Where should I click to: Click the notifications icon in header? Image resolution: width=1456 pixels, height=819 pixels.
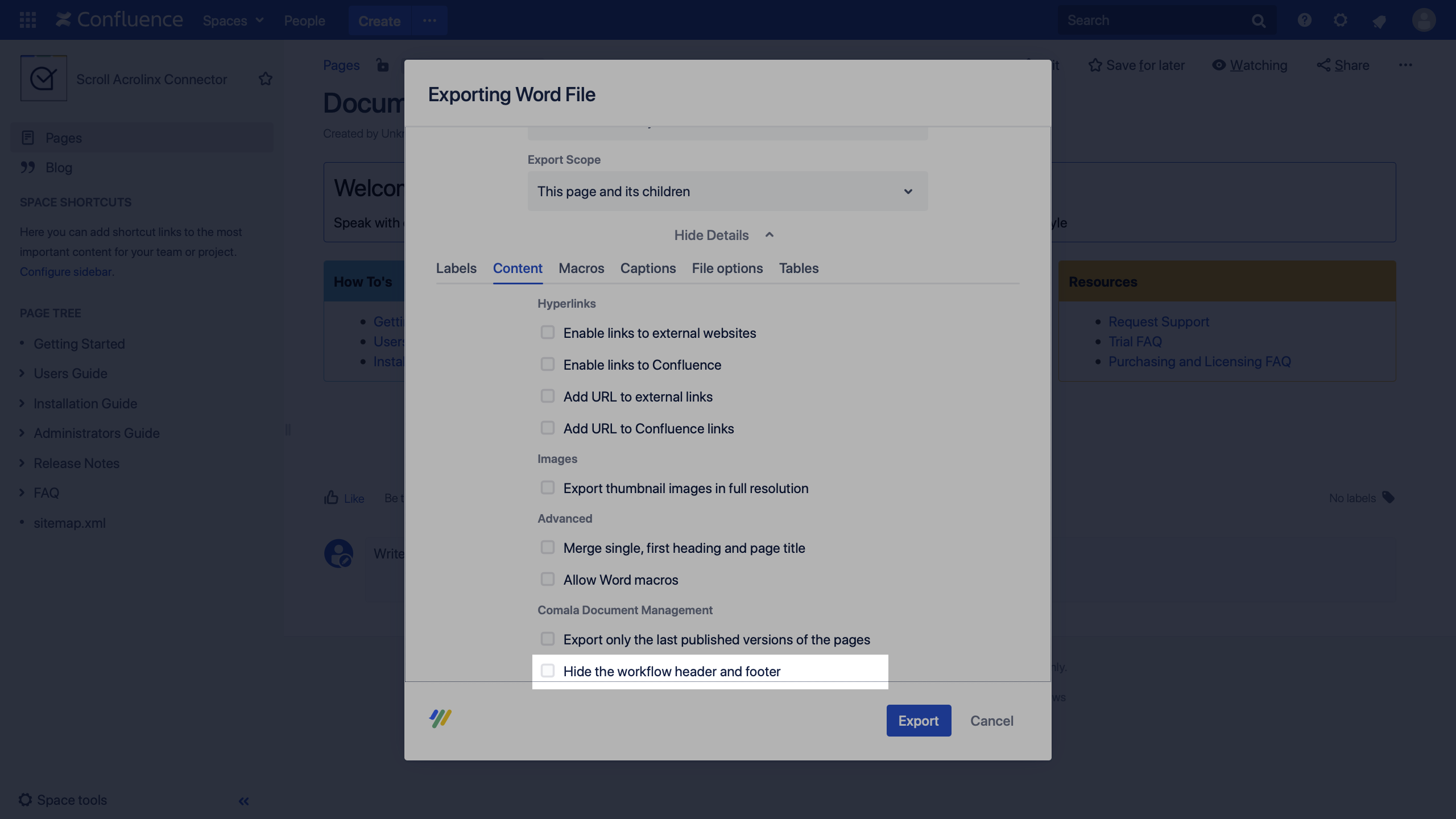coord(1379,22)
